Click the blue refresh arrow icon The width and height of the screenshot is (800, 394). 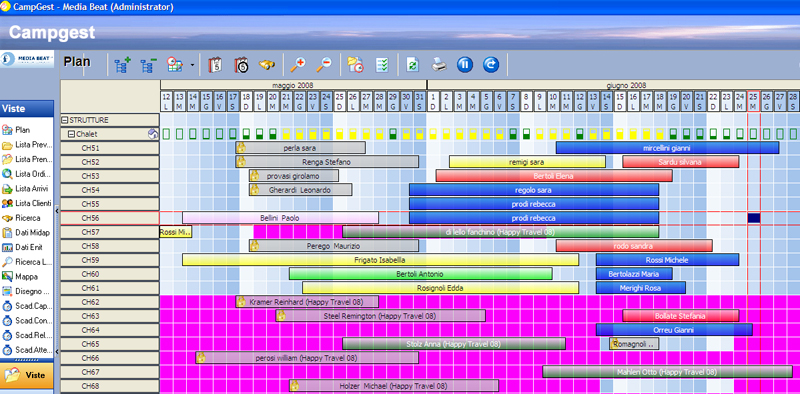pyautogui.click(x=491, y=64)
